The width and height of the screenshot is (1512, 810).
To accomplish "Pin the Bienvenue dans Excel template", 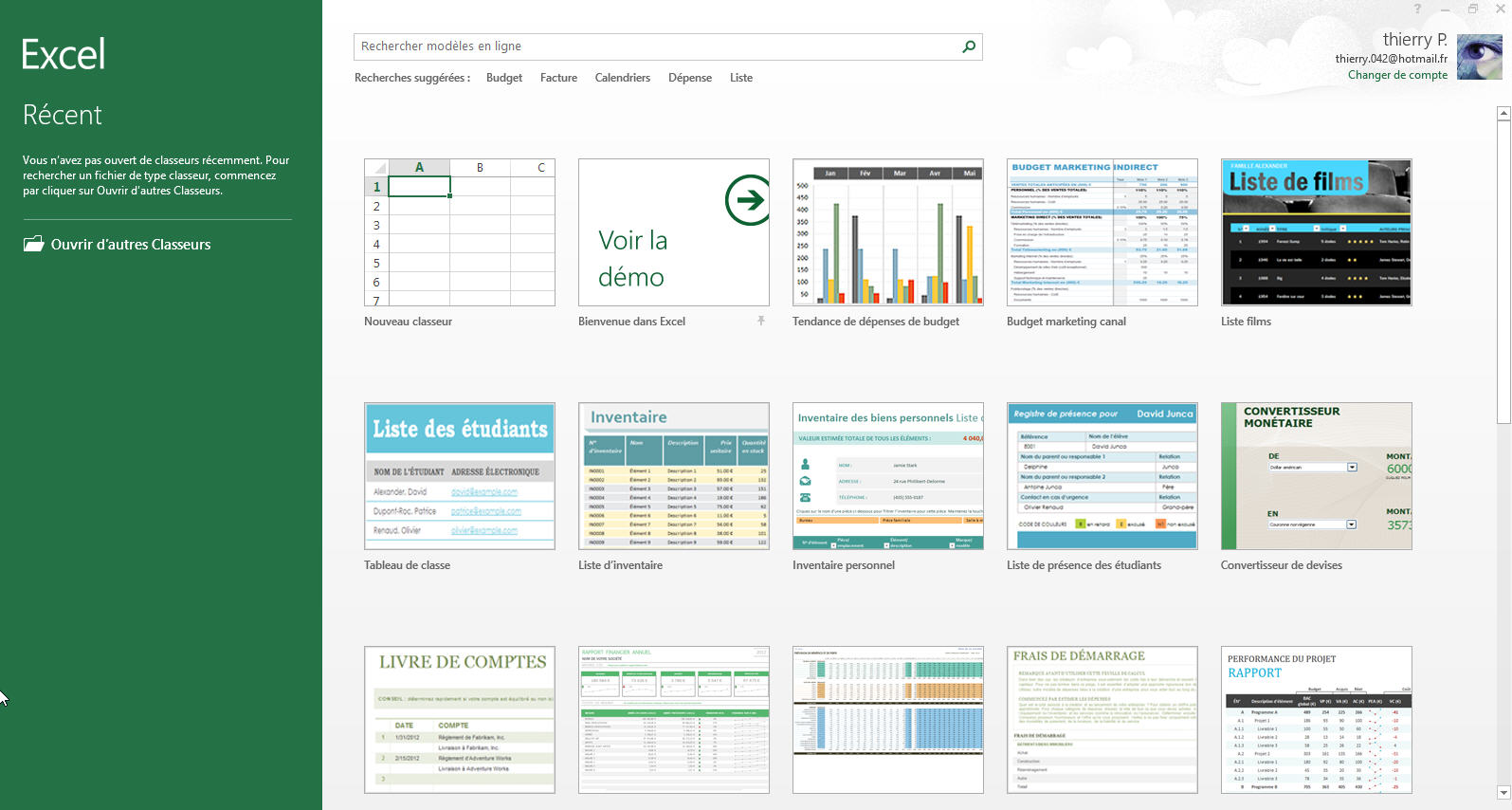I will (x=760, y=322).
